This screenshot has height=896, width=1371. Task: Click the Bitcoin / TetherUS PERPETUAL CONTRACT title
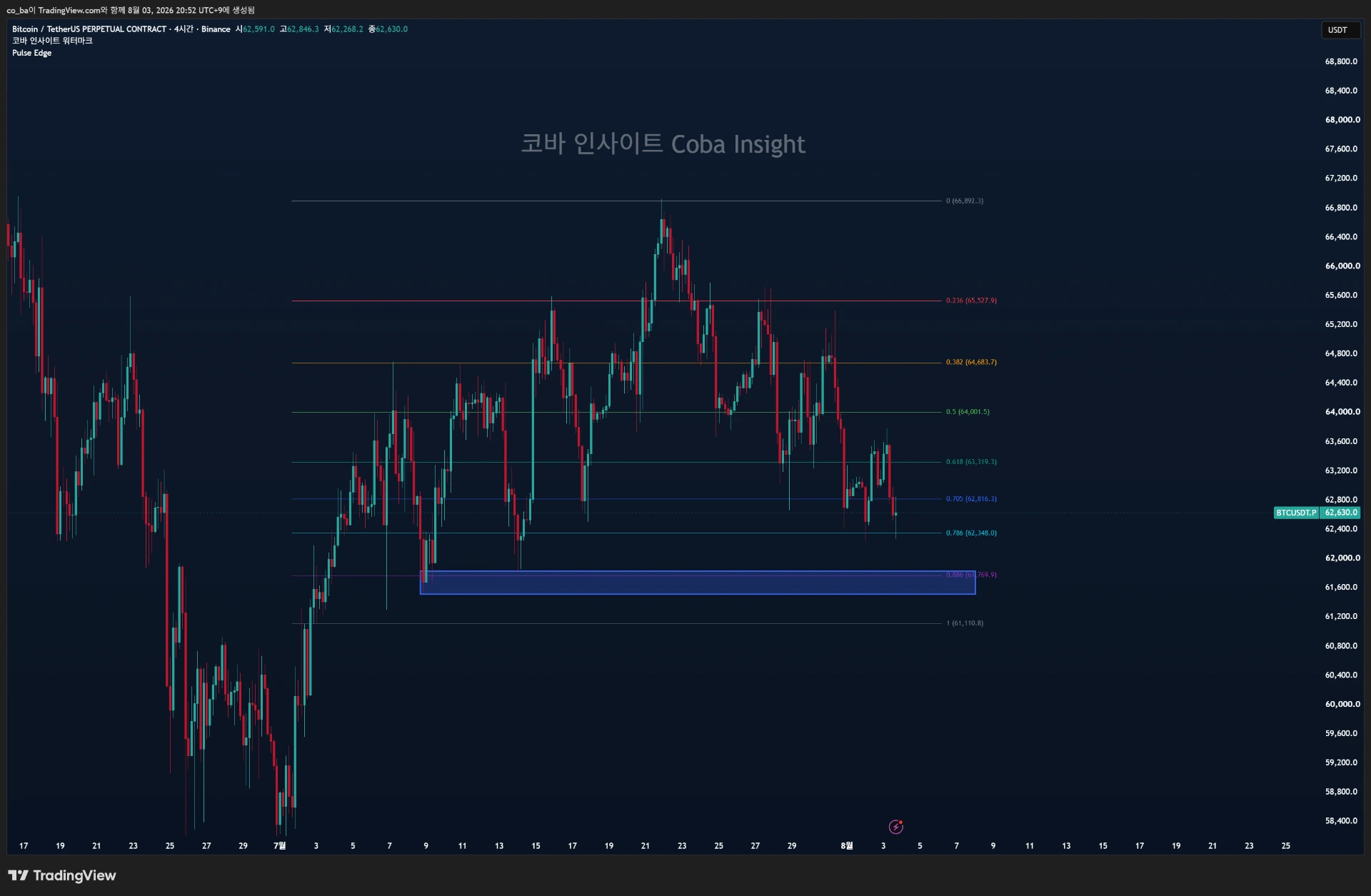coord(89,29)
